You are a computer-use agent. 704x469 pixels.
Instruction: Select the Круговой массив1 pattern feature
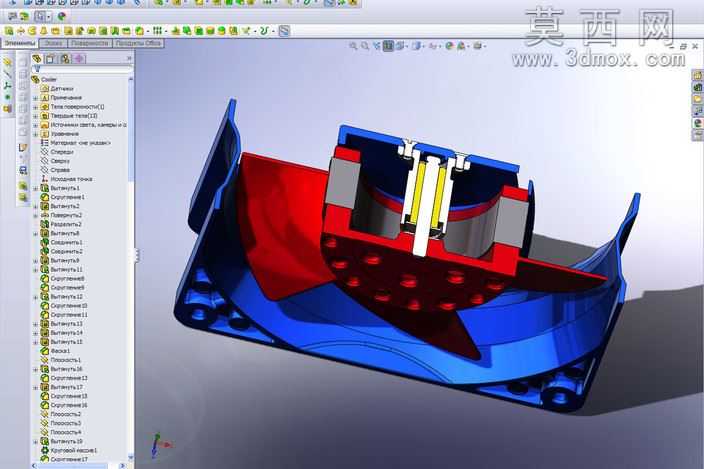pyautogui.click(x=69, y=450)
